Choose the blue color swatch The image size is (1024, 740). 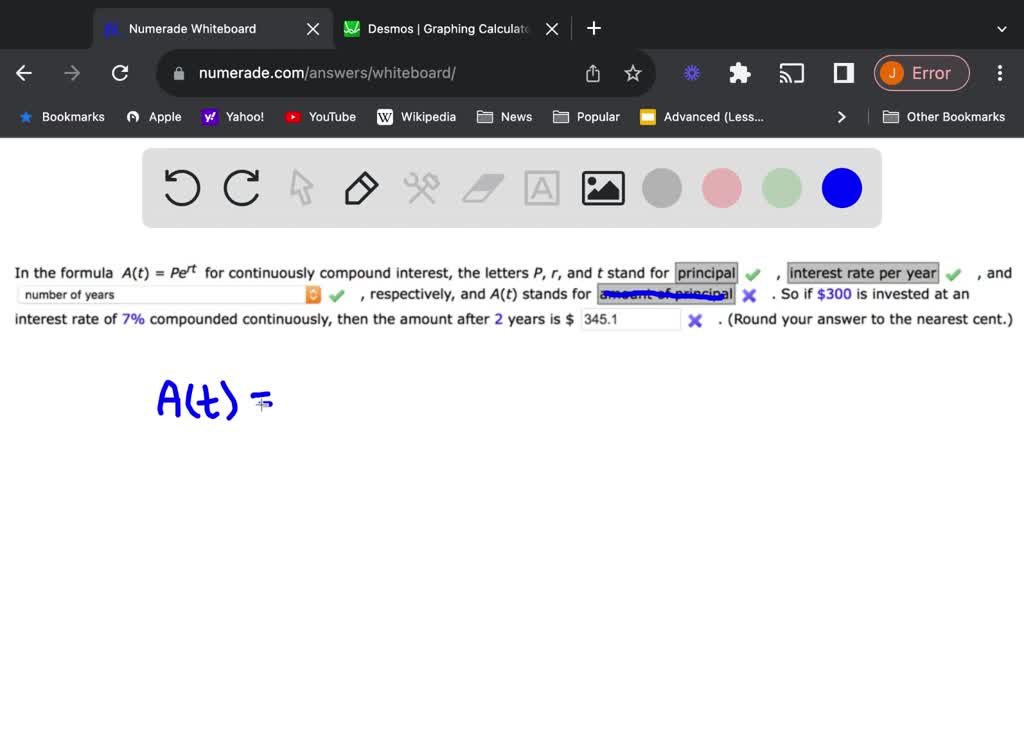coord(841,187)
